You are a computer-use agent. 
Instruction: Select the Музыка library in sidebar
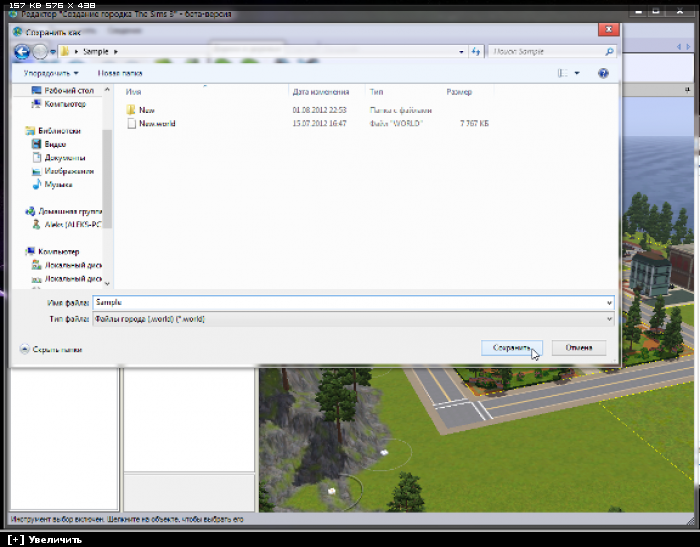58,184
